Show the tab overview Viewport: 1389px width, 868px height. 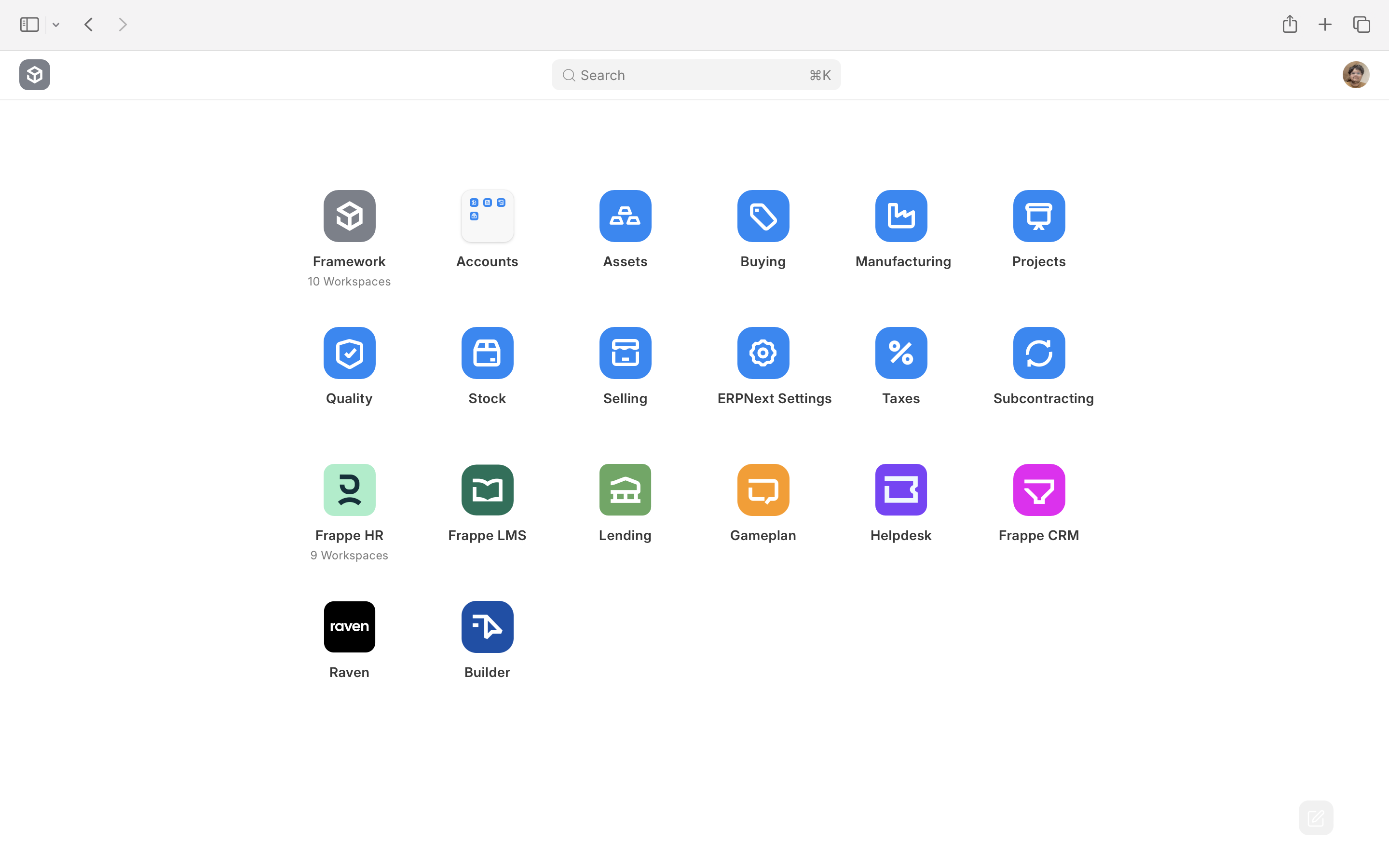coord(1362,25)
